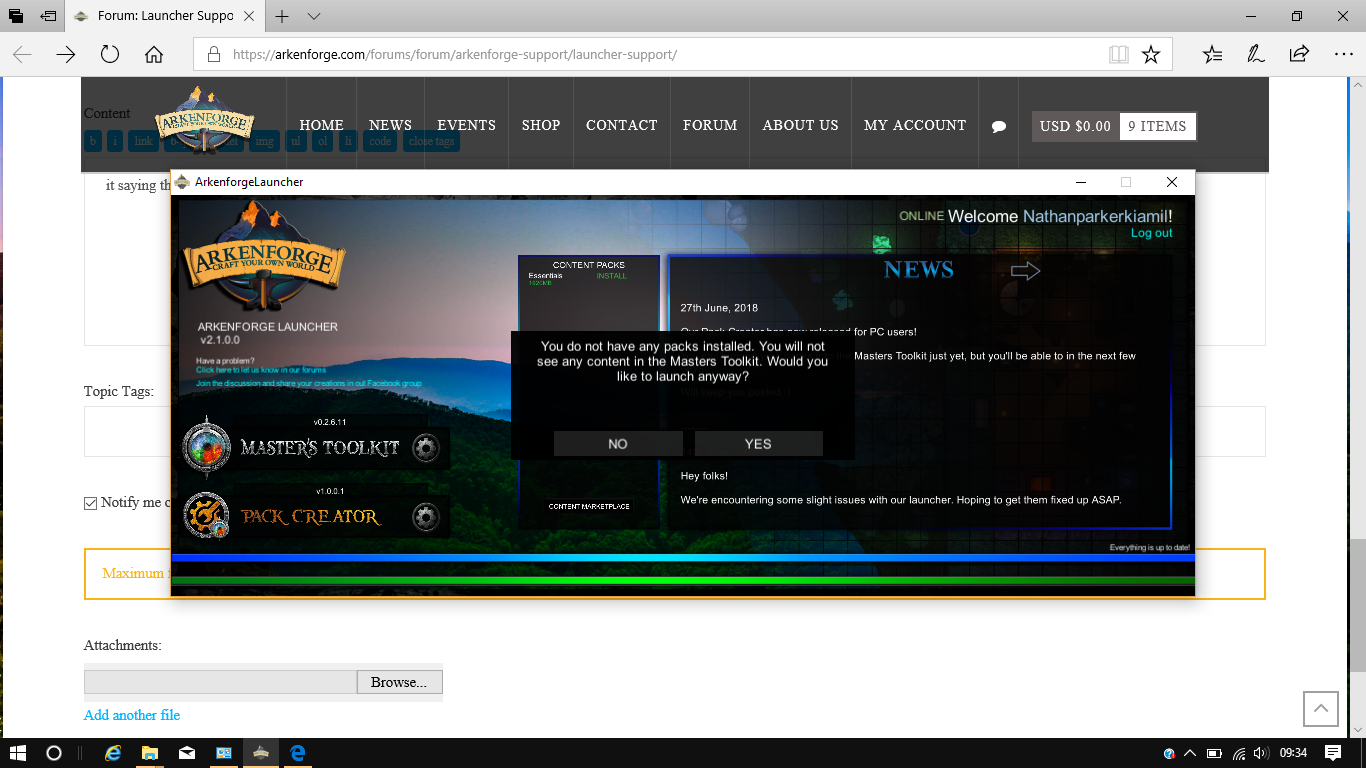
Task: Open reading view book icon
Action: [x=1118, y=54]
